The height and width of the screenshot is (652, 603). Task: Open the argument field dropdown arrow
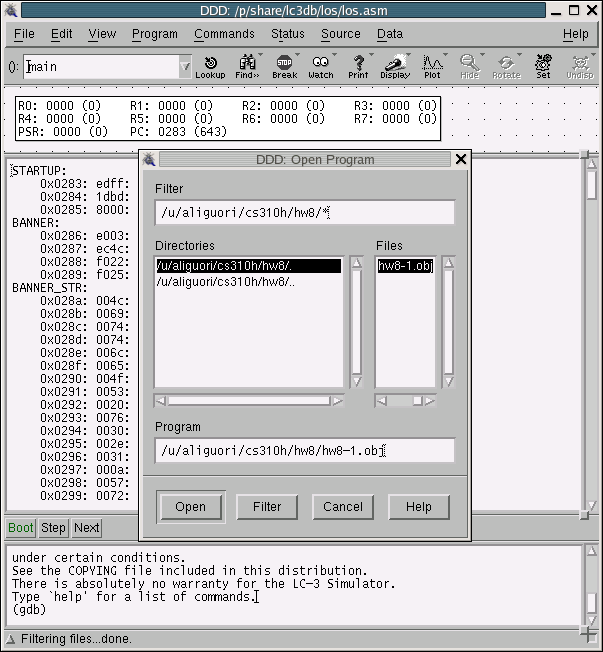click(185, 67)
